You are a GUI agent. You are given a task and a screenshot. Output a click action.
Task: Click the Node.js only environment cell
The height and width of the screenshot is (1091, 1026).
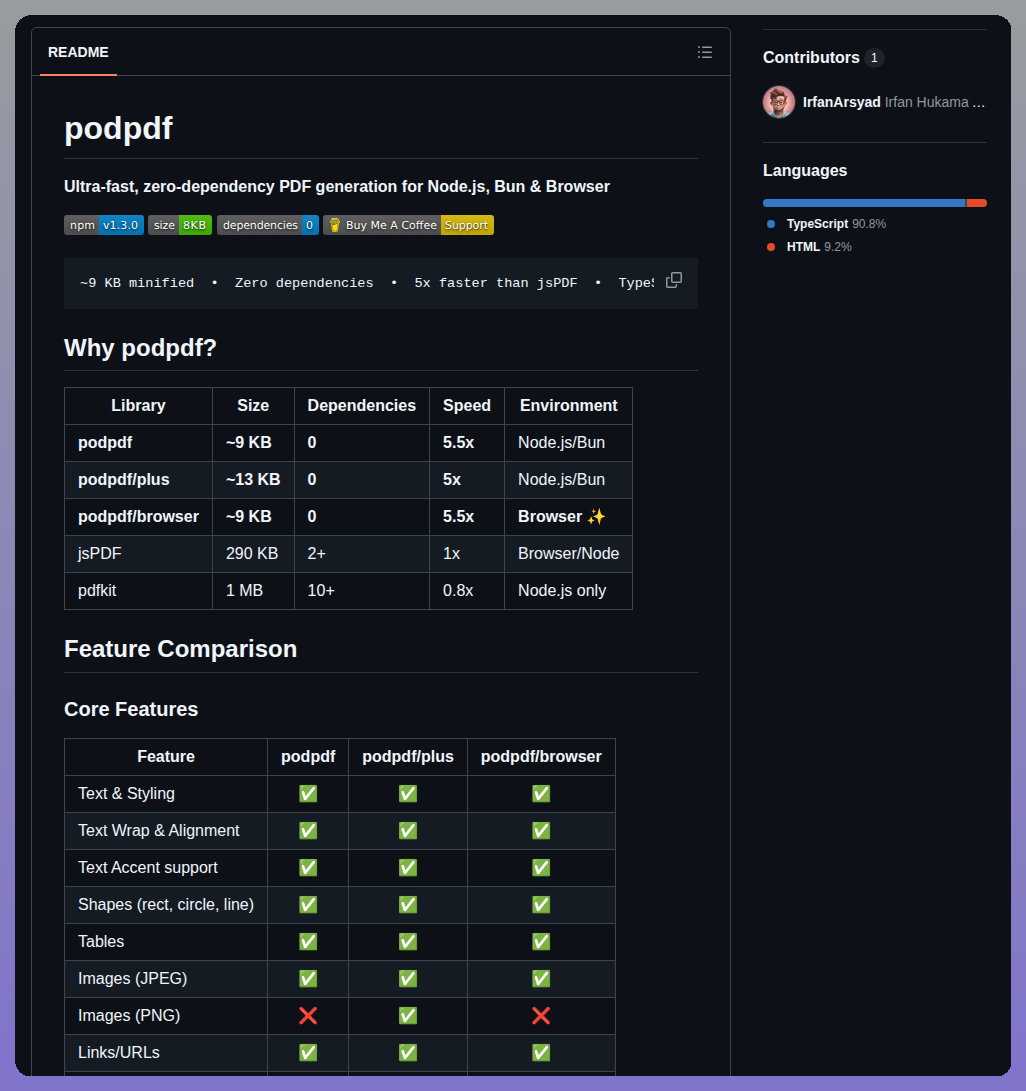coord(568,590)
